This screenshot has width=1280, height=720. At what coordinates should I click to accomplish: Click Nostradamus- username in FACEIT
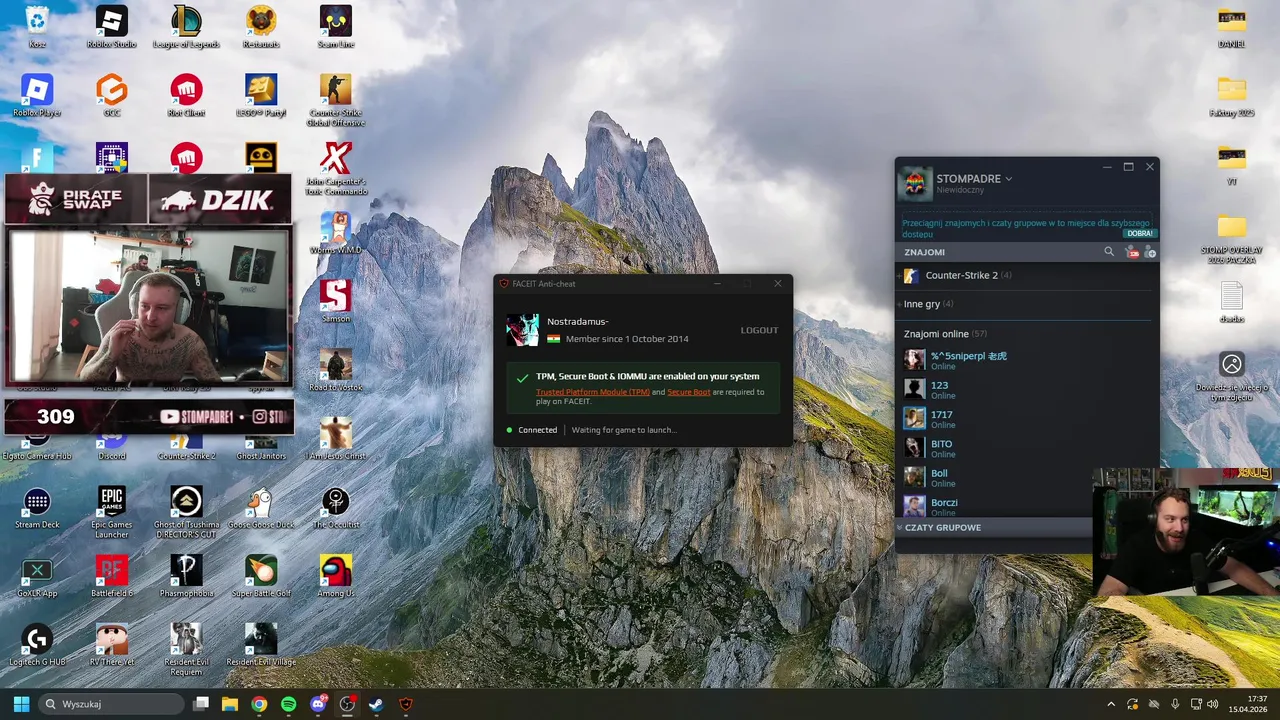pos(578,322)
